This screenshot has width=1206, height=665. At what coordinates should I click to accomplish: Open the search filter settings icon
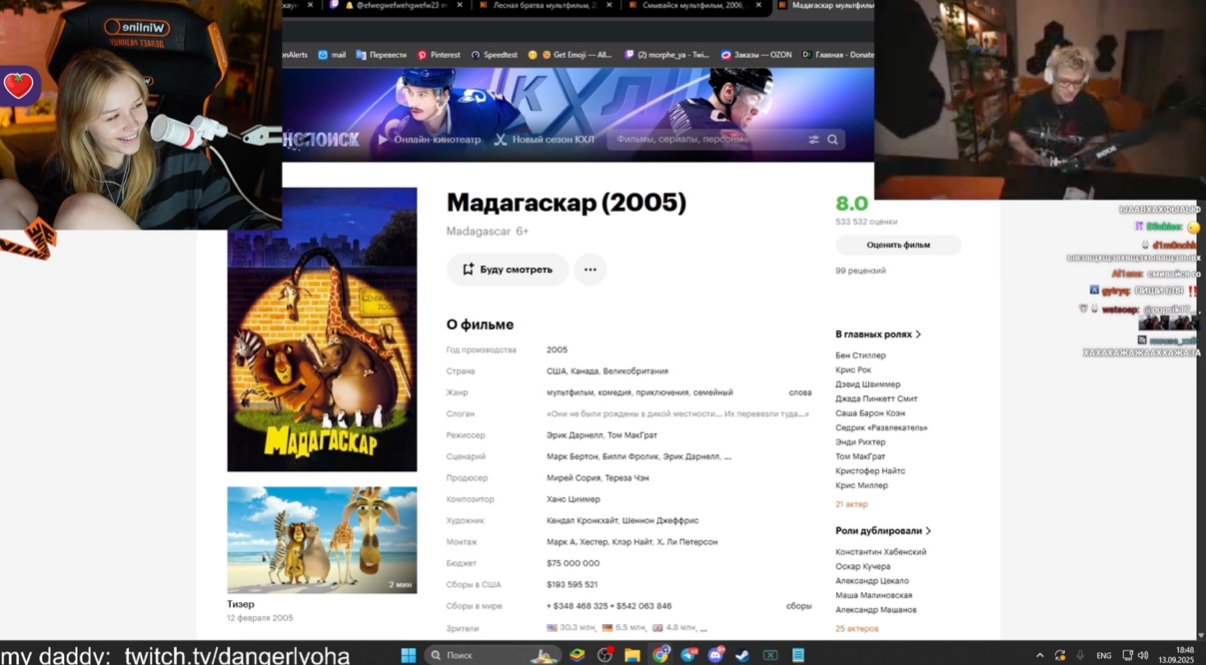click(814, 140)
